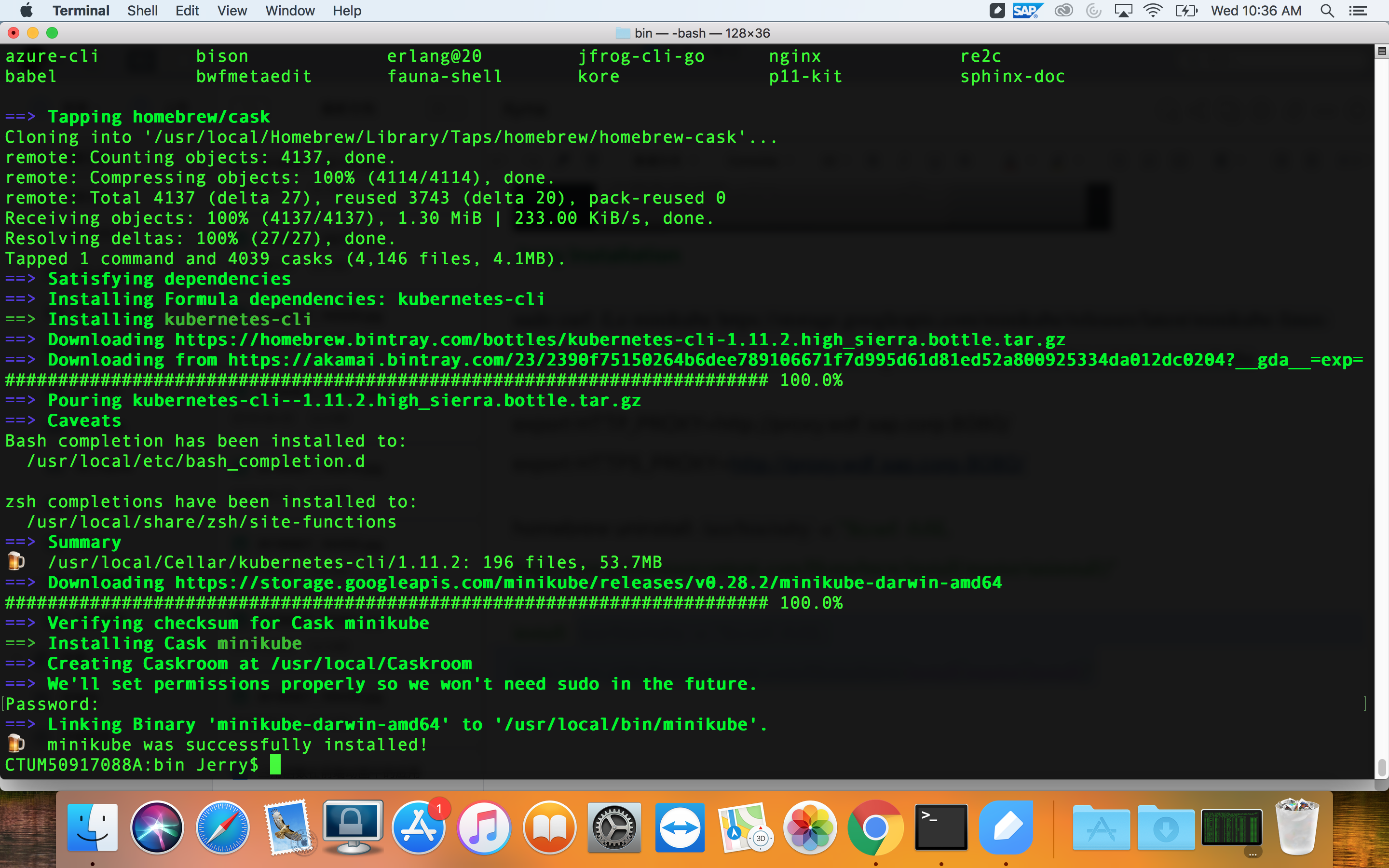This screenshot has height=868, width=1389.
Task: Click the Terminal window vertical scrollbar thumb
Action: [x=1382, y=767]
